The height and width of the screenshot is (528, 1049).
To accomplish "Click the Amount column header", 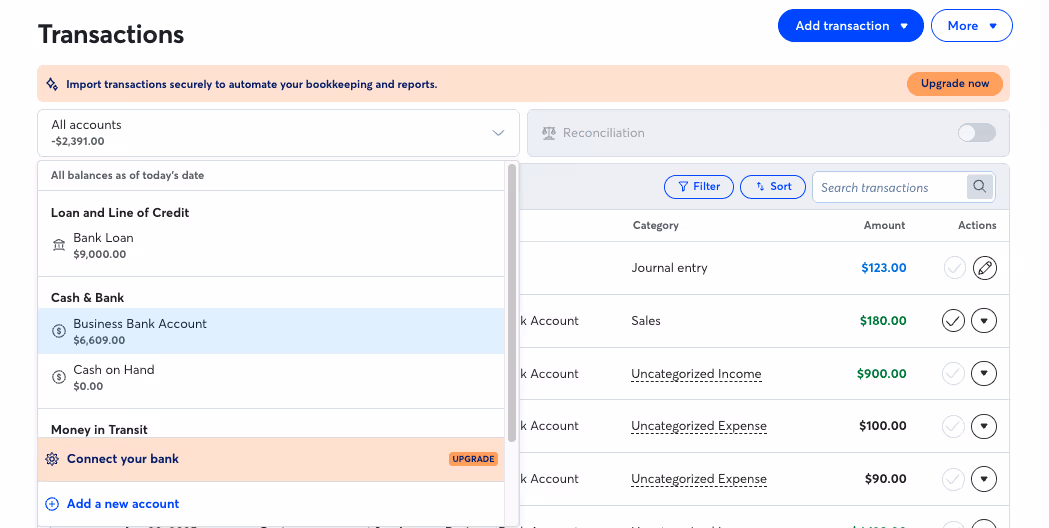I will [x=884, y=226].
